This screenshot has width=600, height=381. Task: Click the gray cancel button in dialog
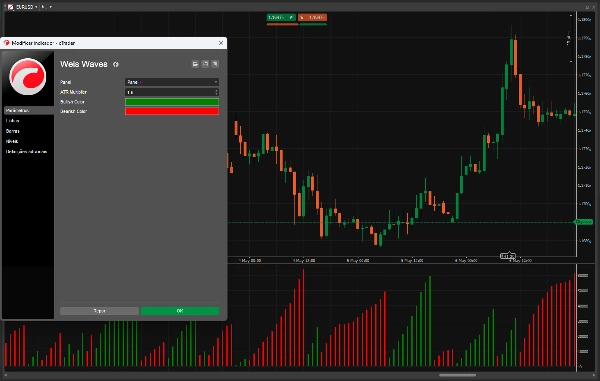click(x=99, y=311)
